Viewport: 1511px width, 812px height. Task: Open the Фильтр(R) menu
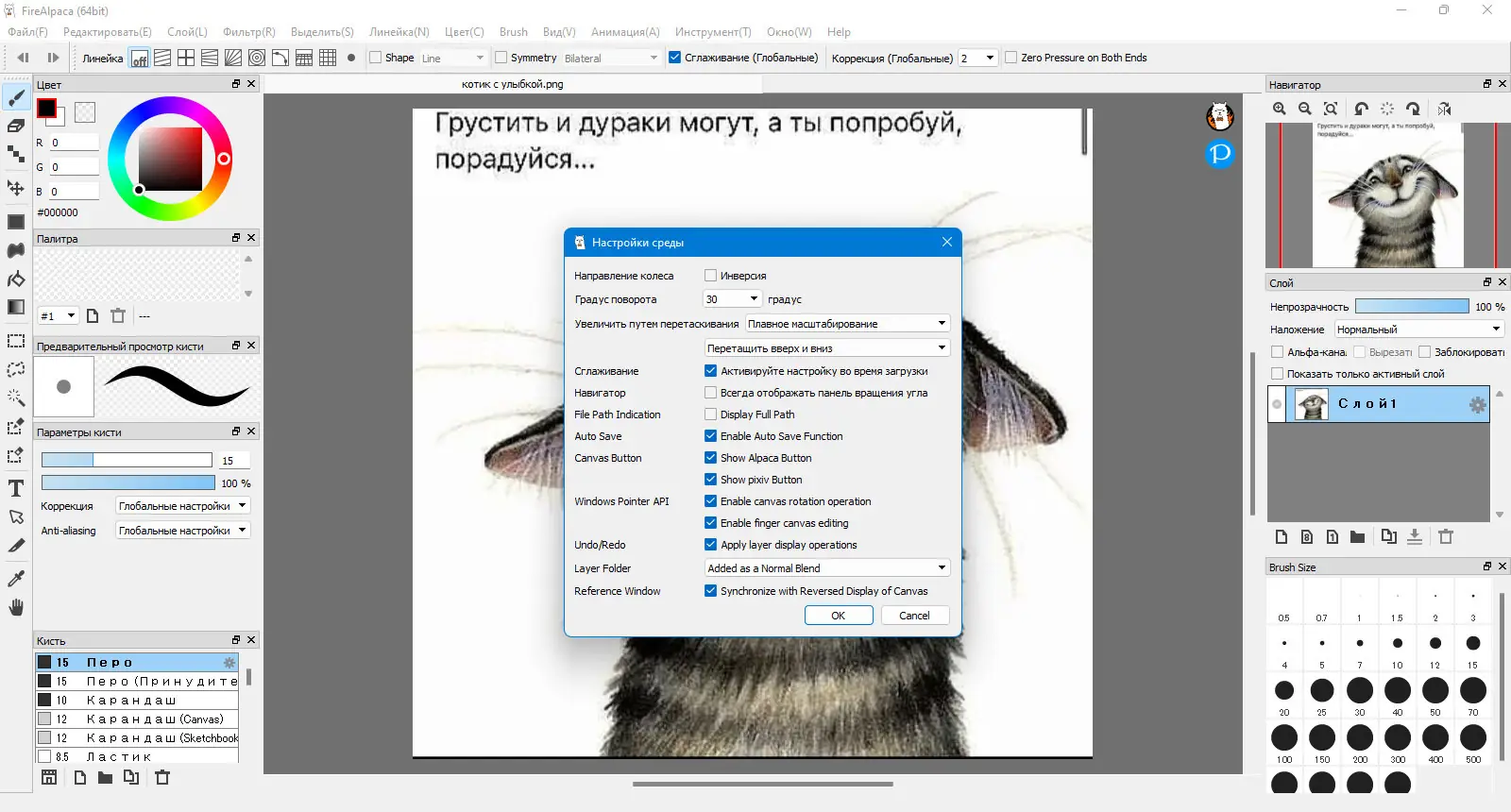[249, 32]
